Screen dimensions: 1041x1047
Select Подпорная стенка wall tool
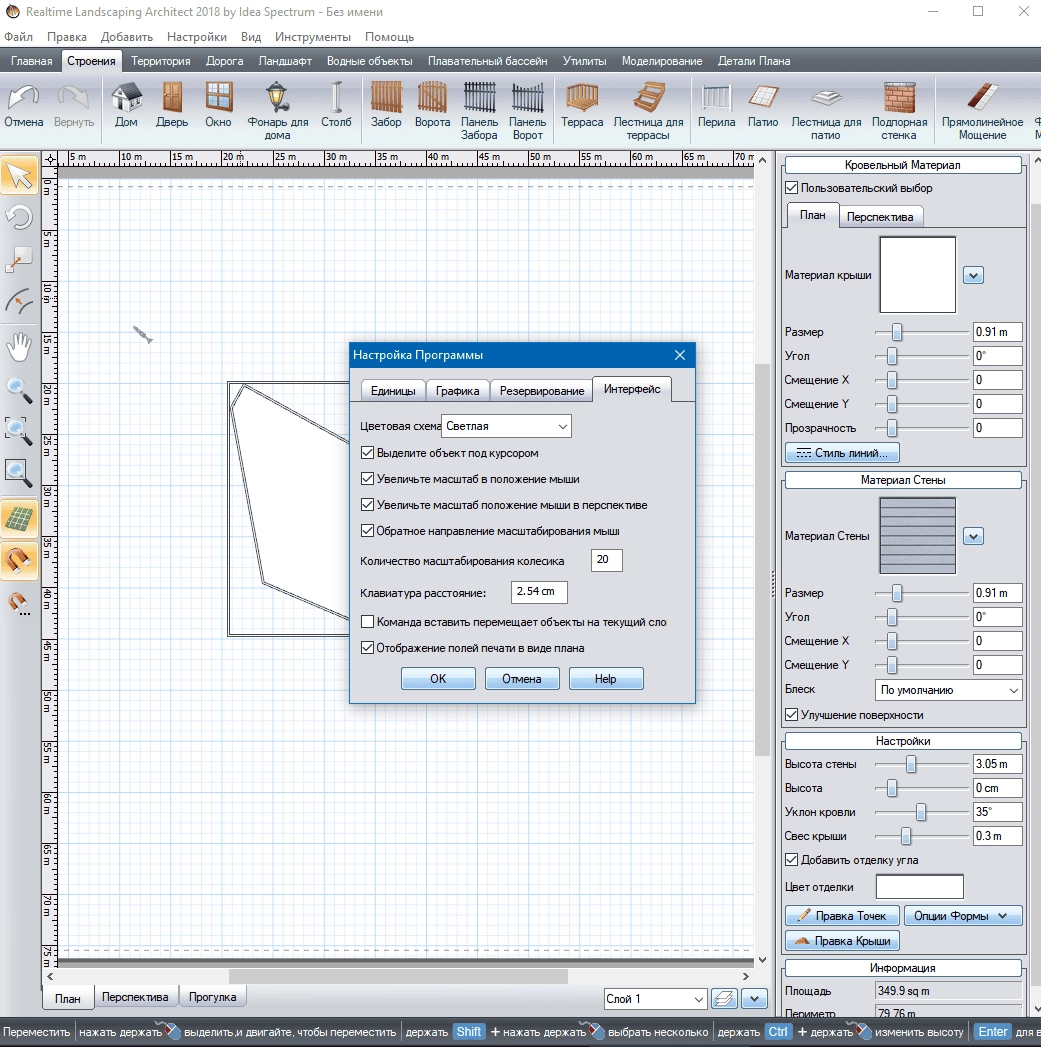point(899,110)
